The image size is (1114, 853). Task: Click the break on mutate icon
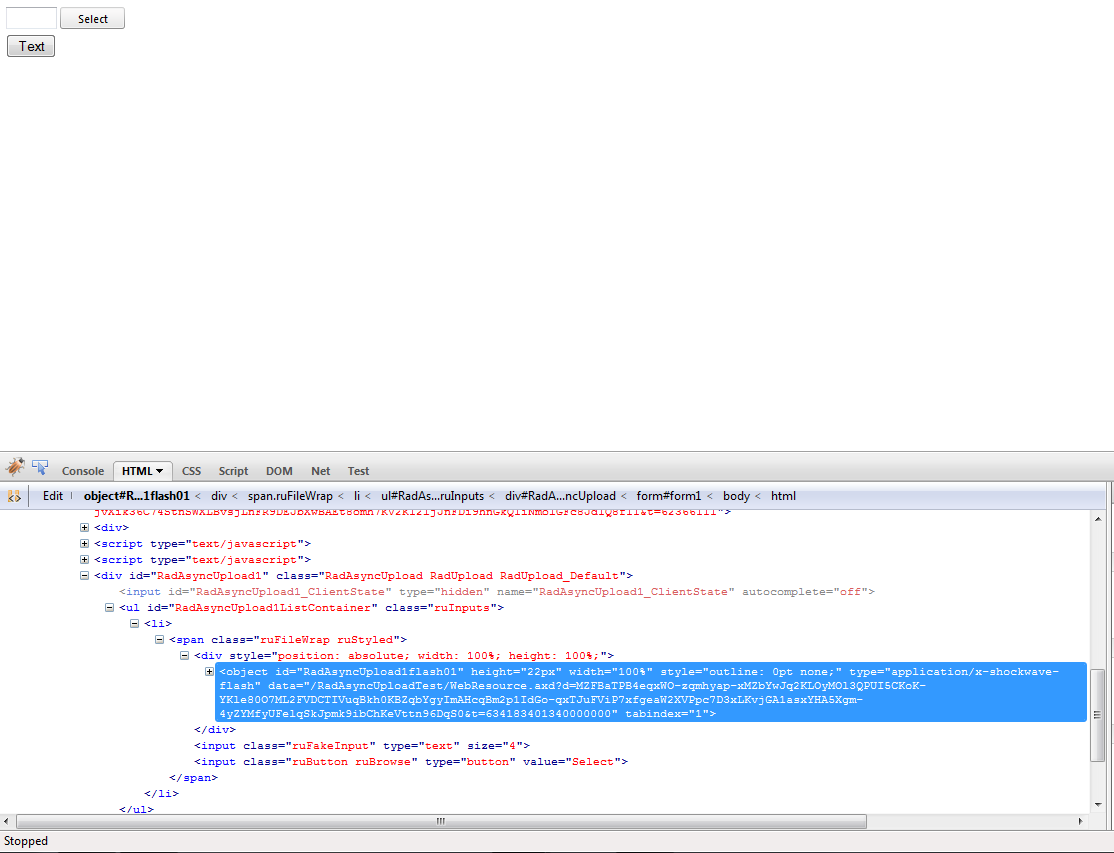click(x=13, y=496)
